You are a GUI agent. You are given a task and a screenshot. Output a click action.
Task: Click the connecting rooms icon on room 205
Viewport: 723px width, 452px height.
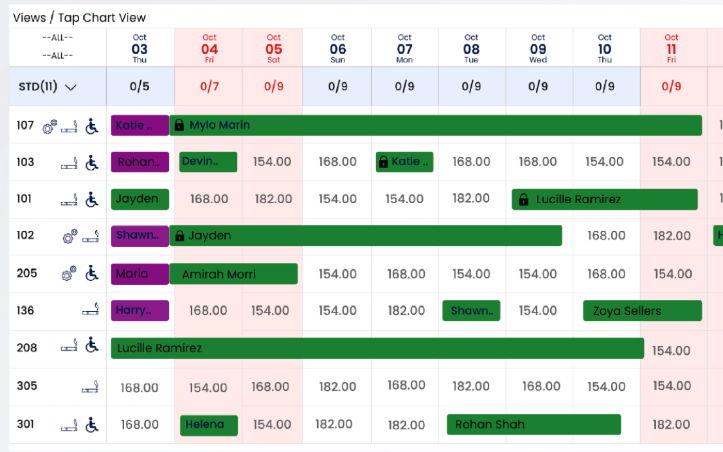[x=69, y=274]
